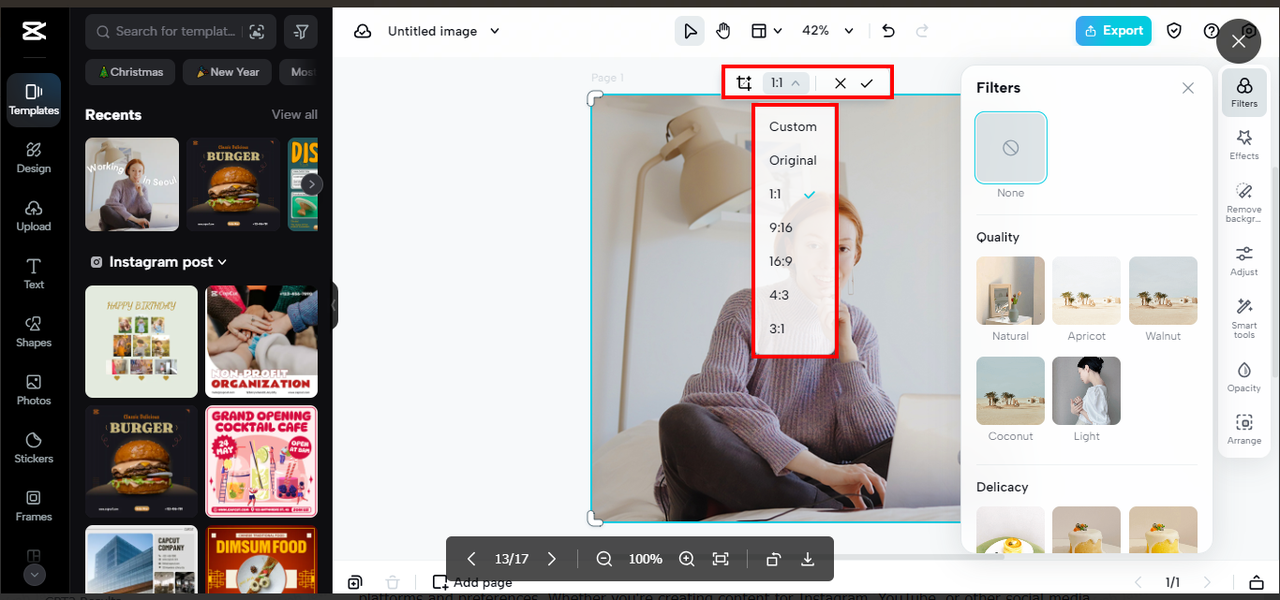Select the Christmas tag chip
1280x600 pixels.
pos(131,72)
